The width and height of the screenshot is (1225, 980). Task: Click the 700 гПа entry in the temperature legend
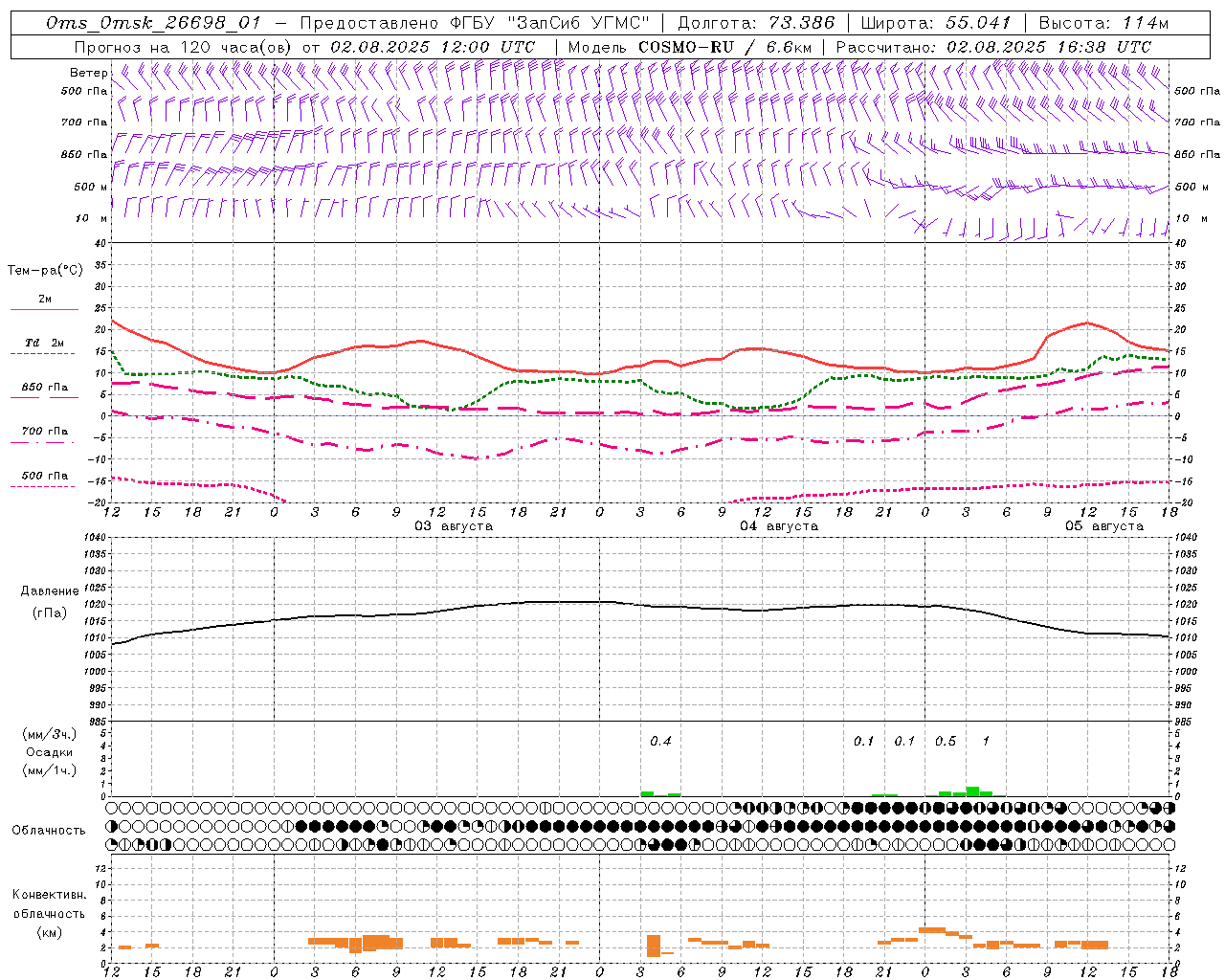pos(45,432)
